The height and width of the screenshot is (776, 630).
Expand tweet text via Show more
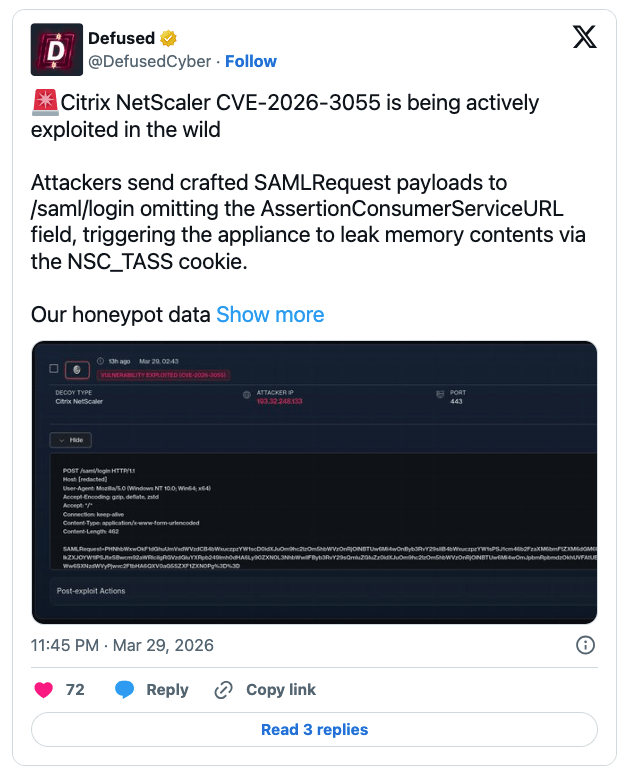[x=270, y=314]
